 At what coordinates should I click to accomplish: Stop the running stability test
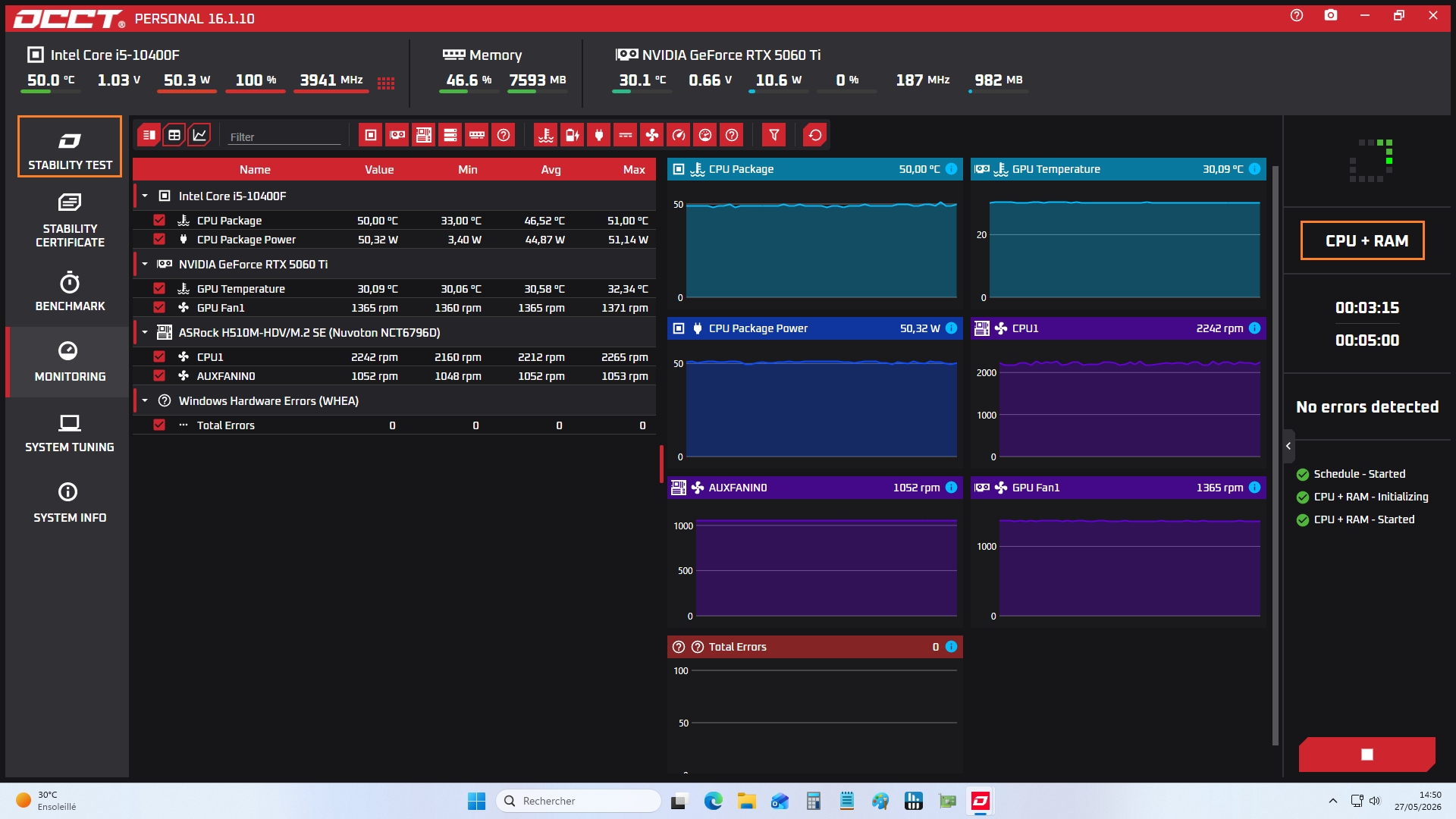pos(1367,755)
